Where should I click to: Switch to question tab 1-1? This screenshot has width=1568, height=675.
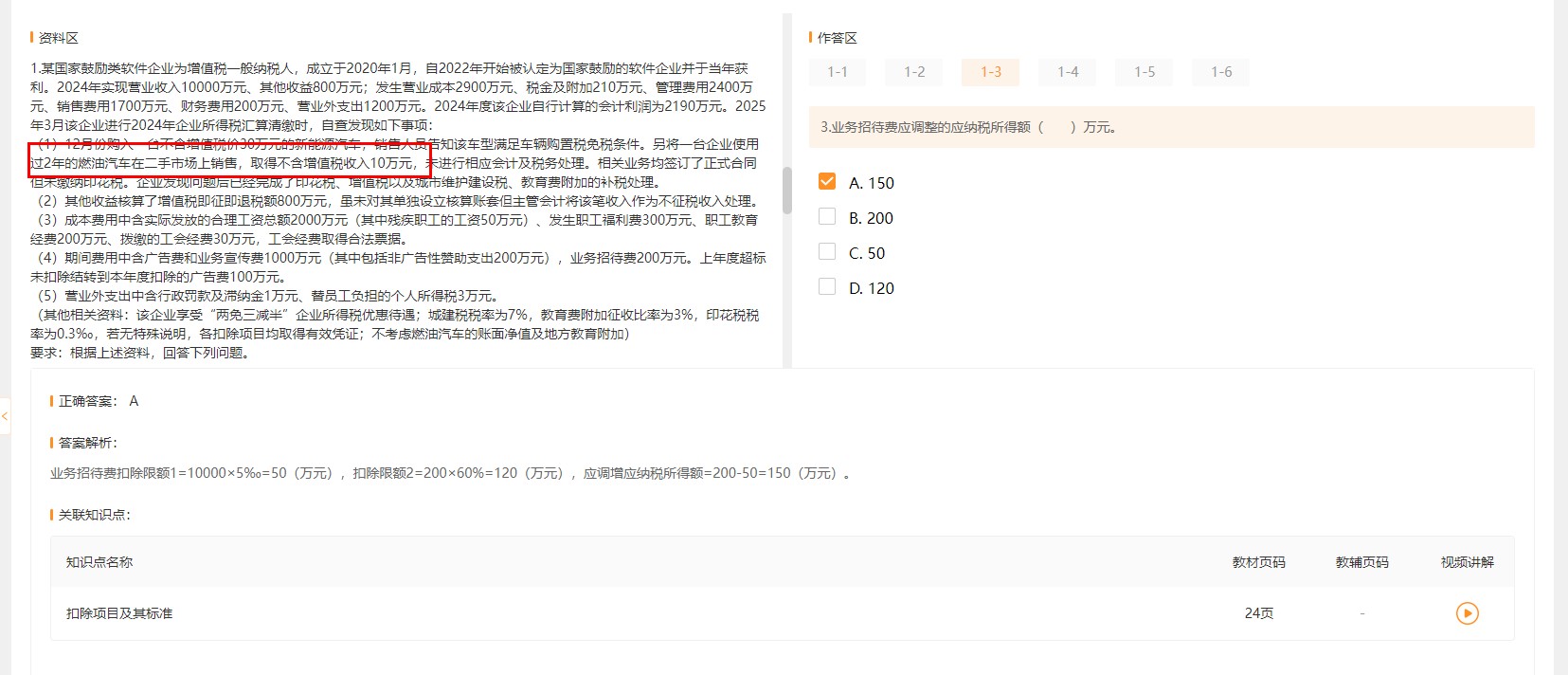838,72
